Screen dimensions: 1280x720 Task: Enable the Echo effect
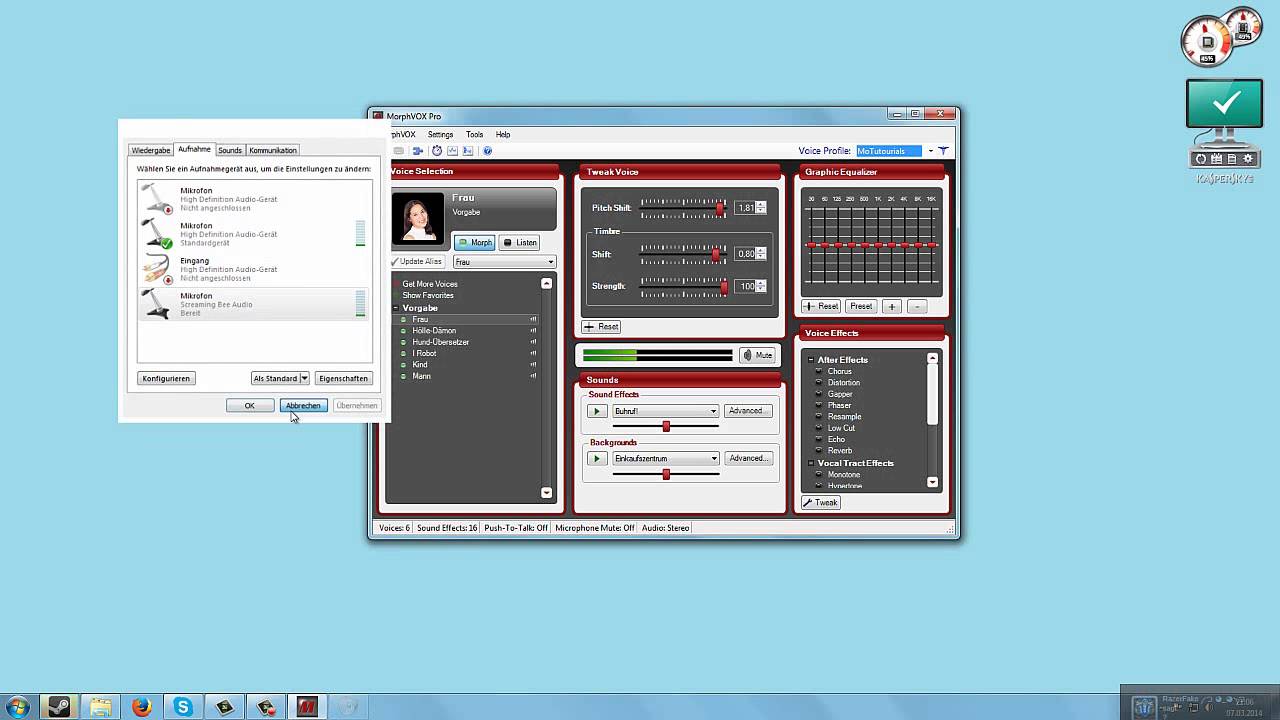point(836,440)
